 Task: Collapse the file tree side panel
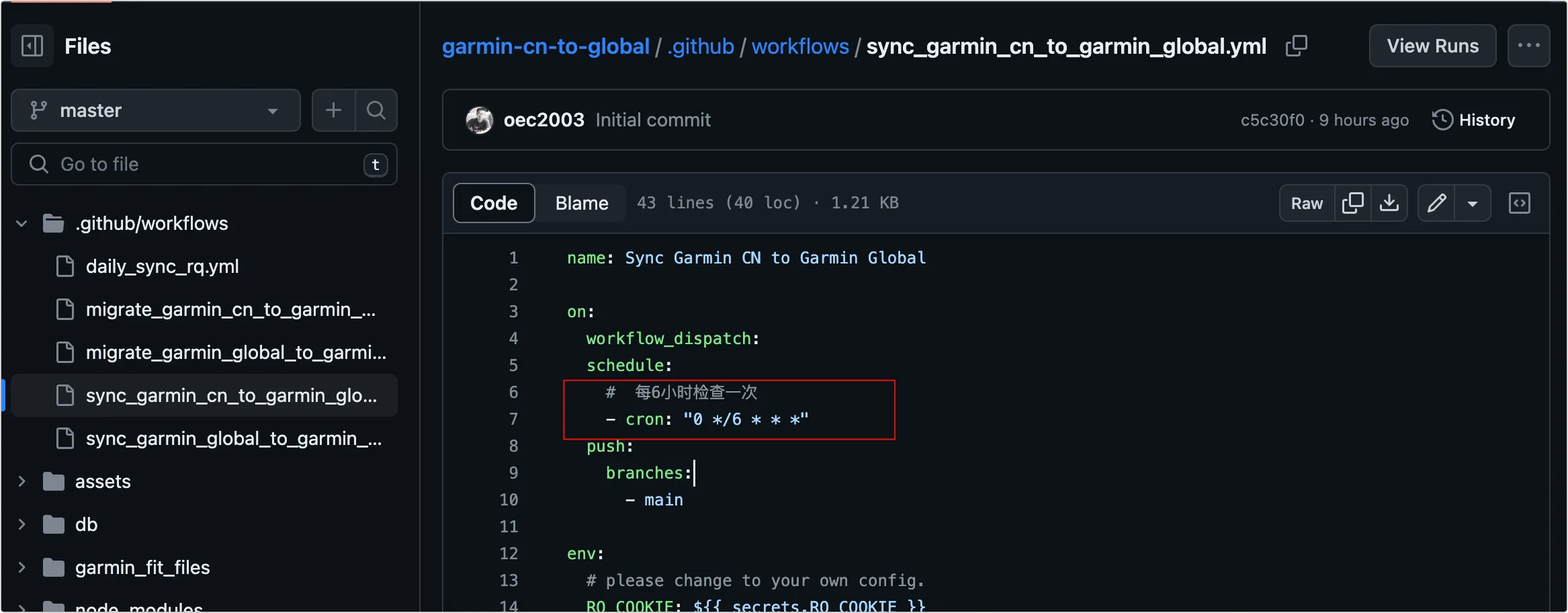coord(32,46)
